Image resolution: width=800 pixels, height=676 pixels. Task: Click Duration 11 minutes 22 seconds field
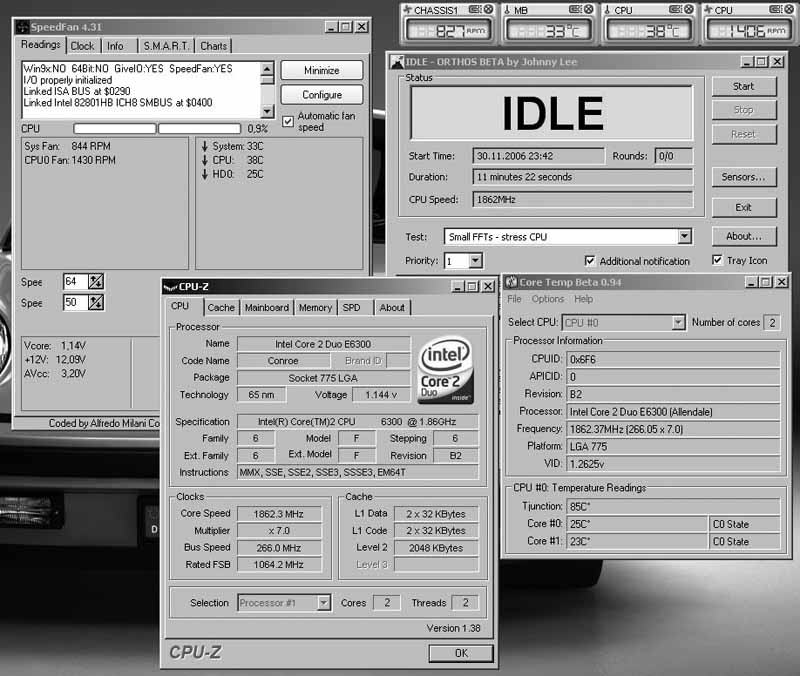[x=583, y=177]
